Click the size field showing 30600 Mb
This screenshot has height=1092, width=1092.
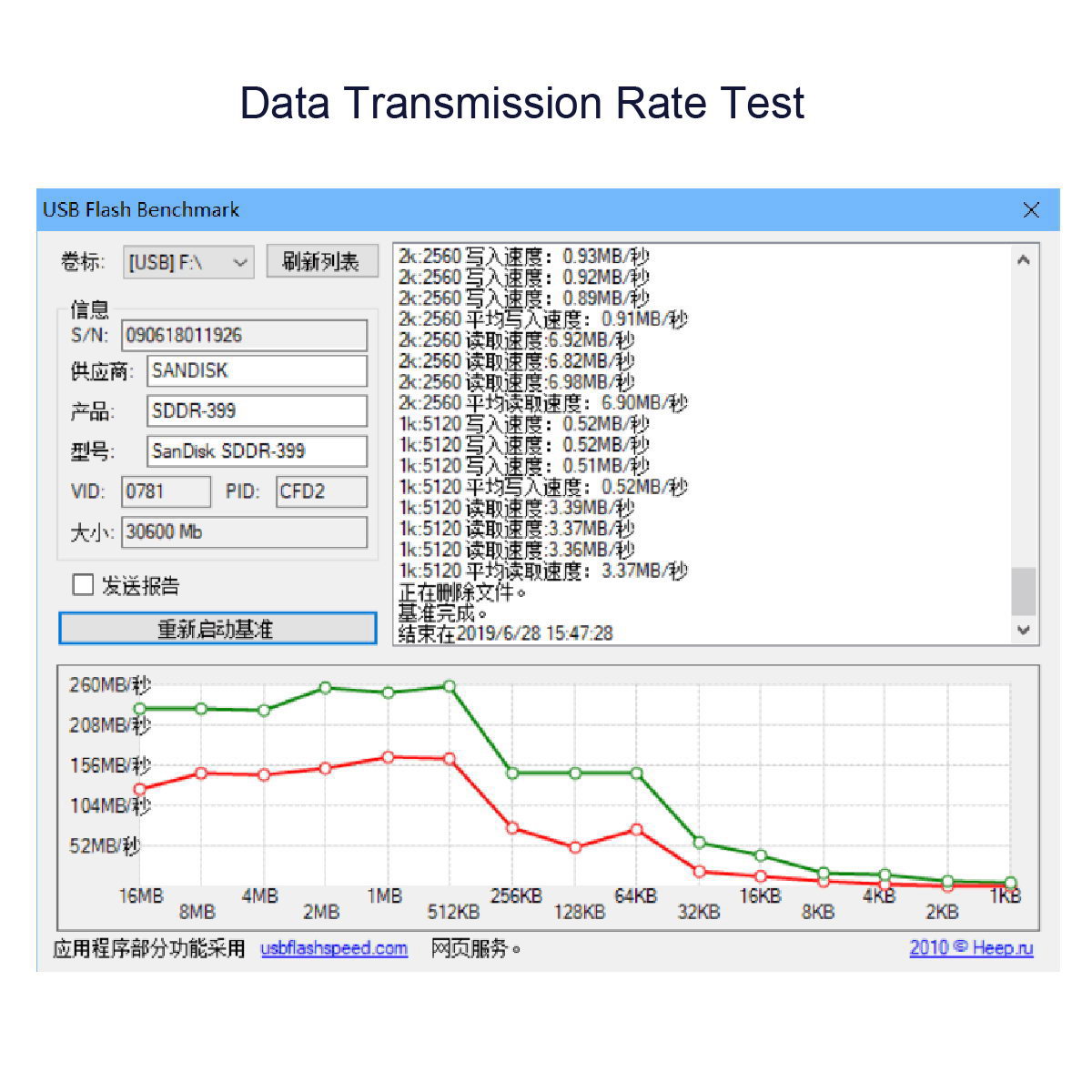click(x=244, y=532)
